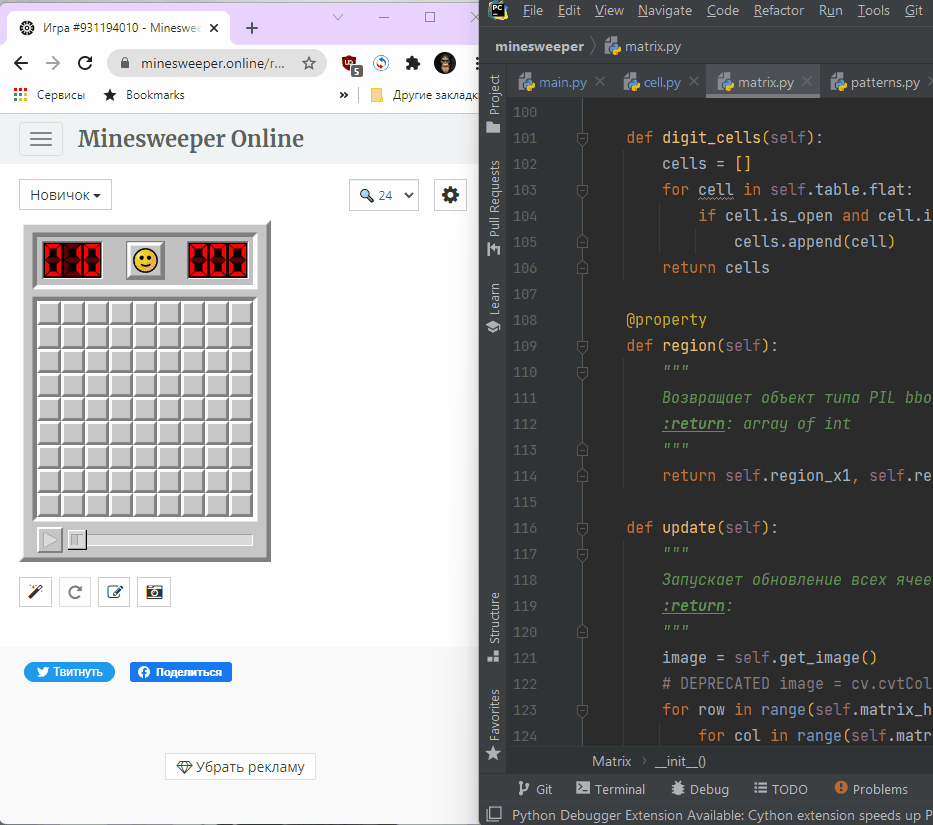This screenshot has height=825, width=933.
Task: Open the Сервисы apps shortcut
Action: 49,95
